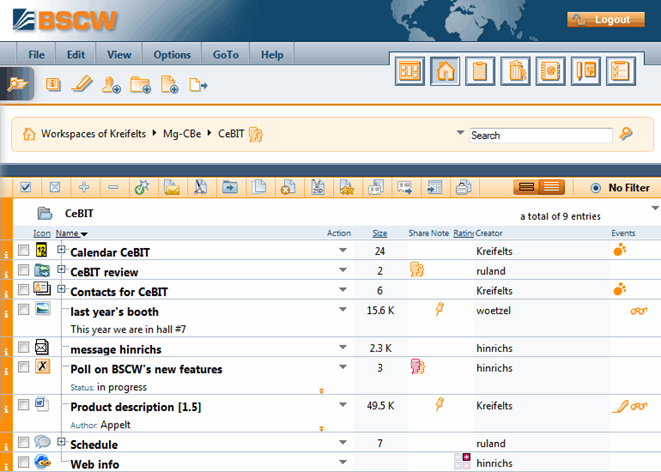
Task: Go to the home folder icon
Action: pos(445,71)
